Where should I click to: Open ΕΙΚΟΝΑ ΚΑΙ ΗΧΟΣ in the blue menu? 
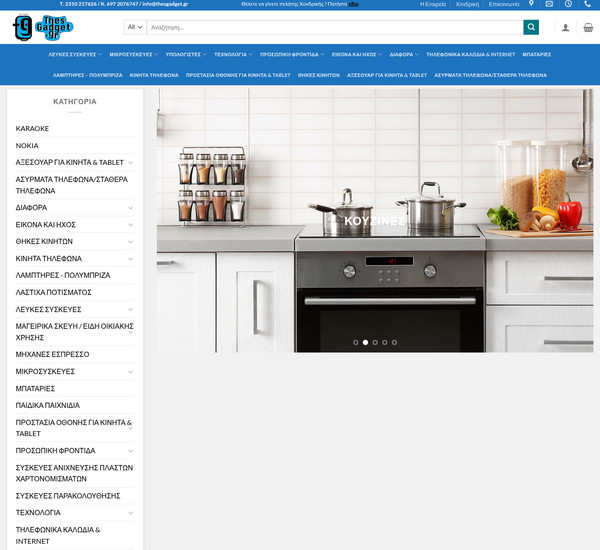click(357, 54)
